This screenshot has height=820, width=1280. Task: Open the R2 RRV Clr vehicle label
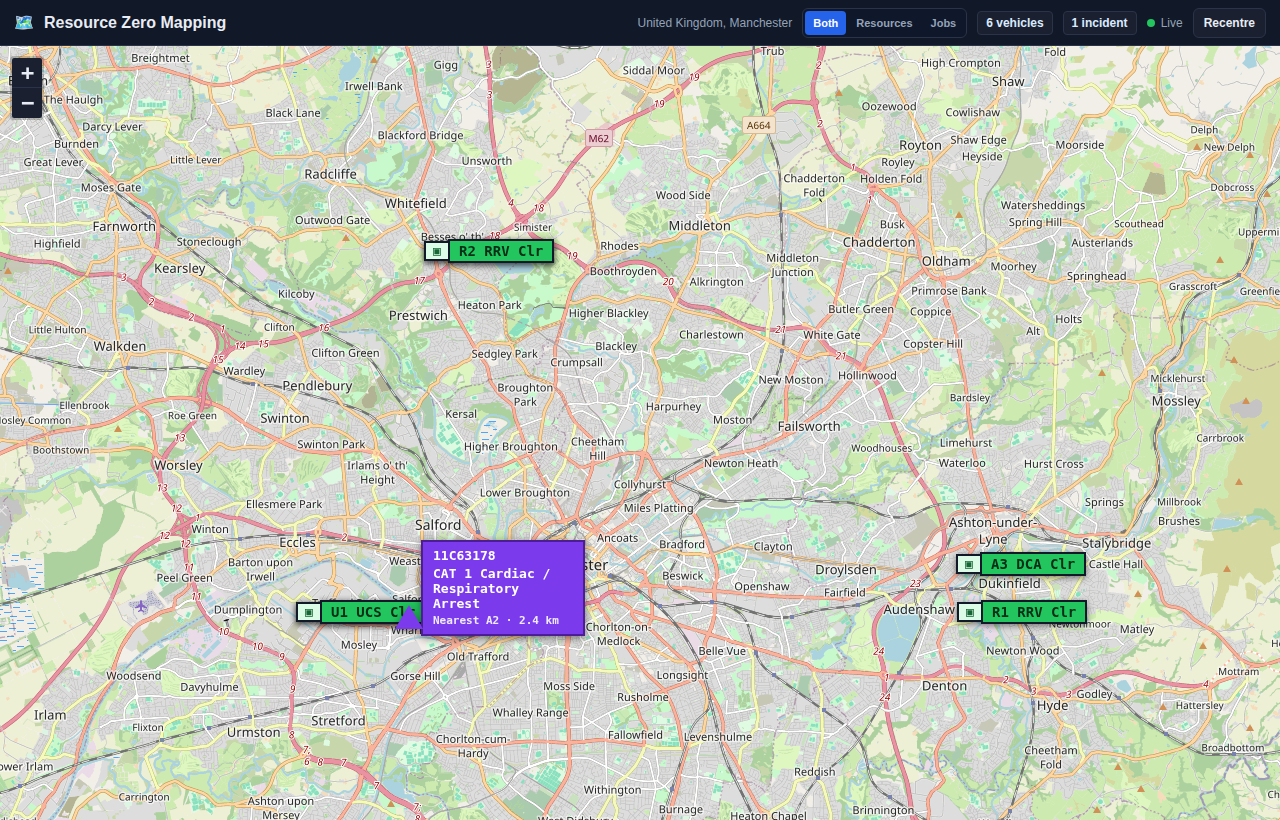(501, 251)
